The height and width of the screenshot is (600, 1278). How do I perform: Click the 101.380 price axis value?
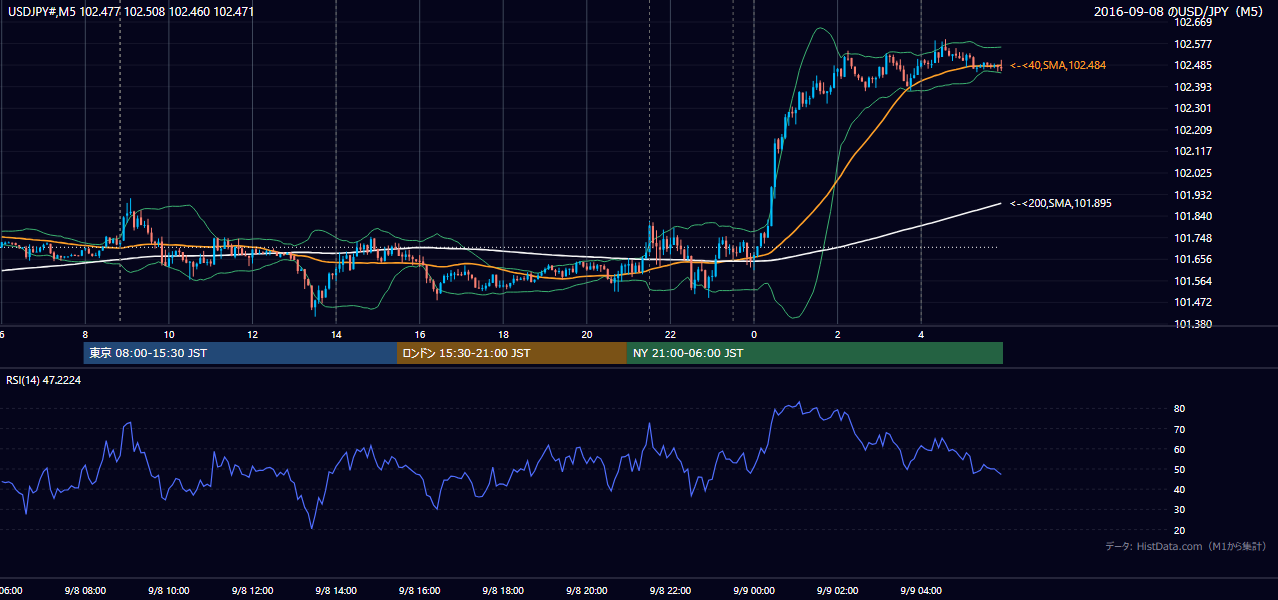[x=1192, y=325]
